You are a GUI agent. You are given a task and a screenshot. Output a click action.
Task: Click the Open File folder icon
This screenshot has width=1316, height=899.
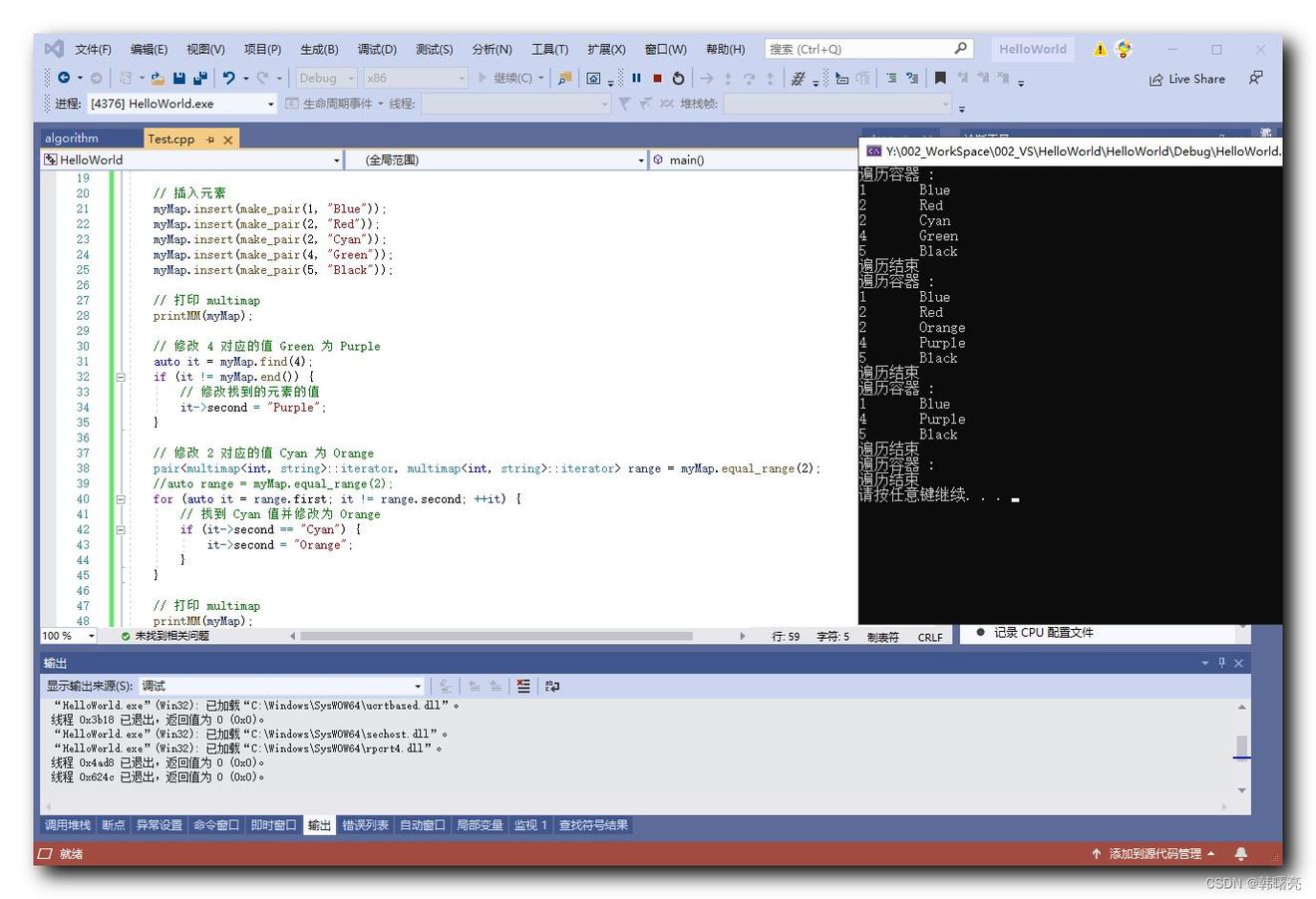[x=158, y=78]
